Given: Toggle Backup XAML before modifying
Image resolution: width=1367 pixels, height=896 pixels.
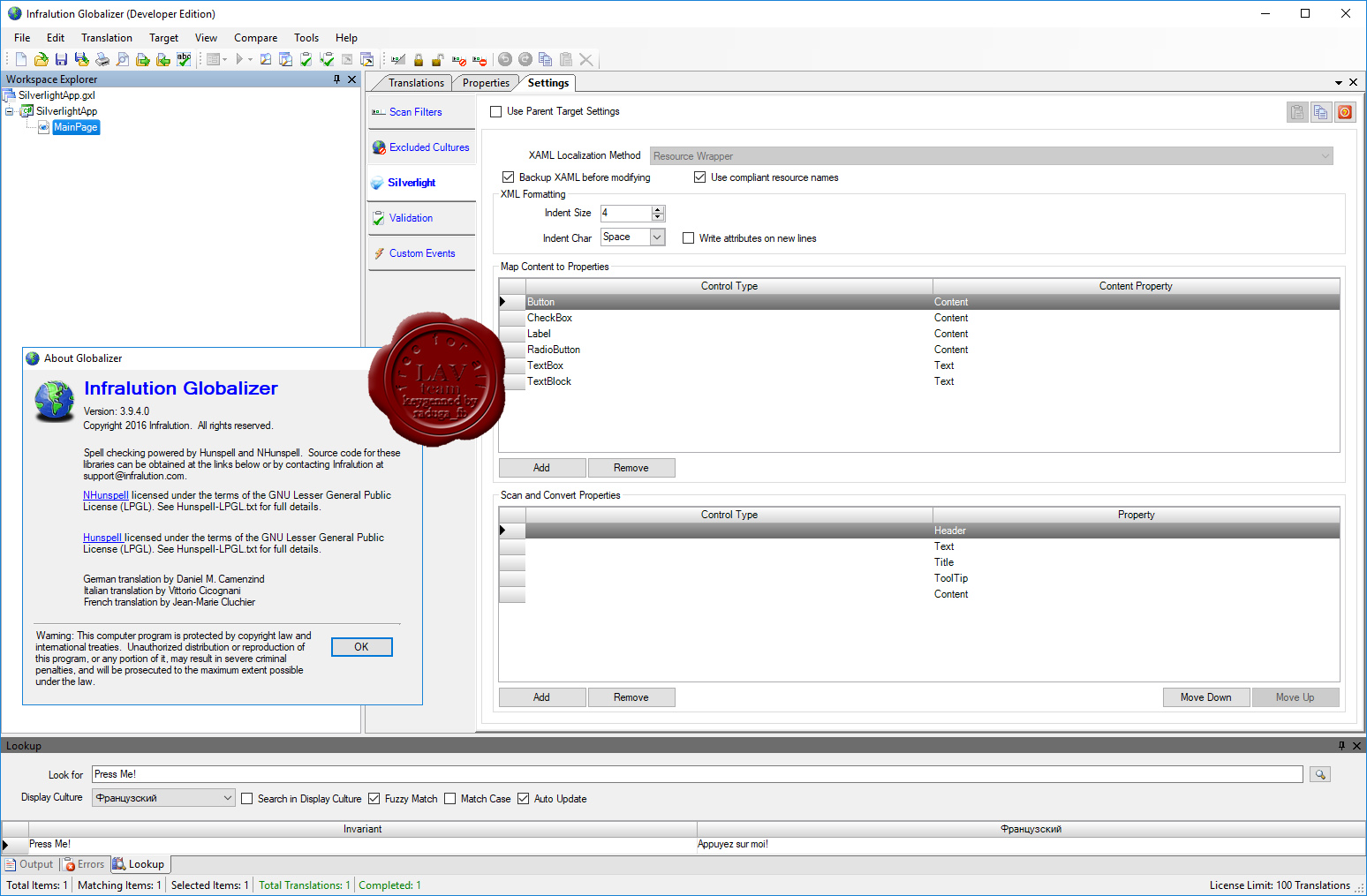Looking at the screenshot, I should coord(509,177).
